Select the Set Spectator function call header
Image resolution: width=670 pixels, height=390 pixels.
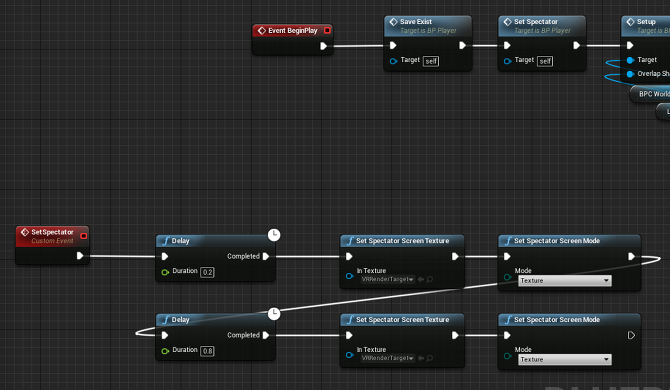pyautogui.click(x=542, y=26)
